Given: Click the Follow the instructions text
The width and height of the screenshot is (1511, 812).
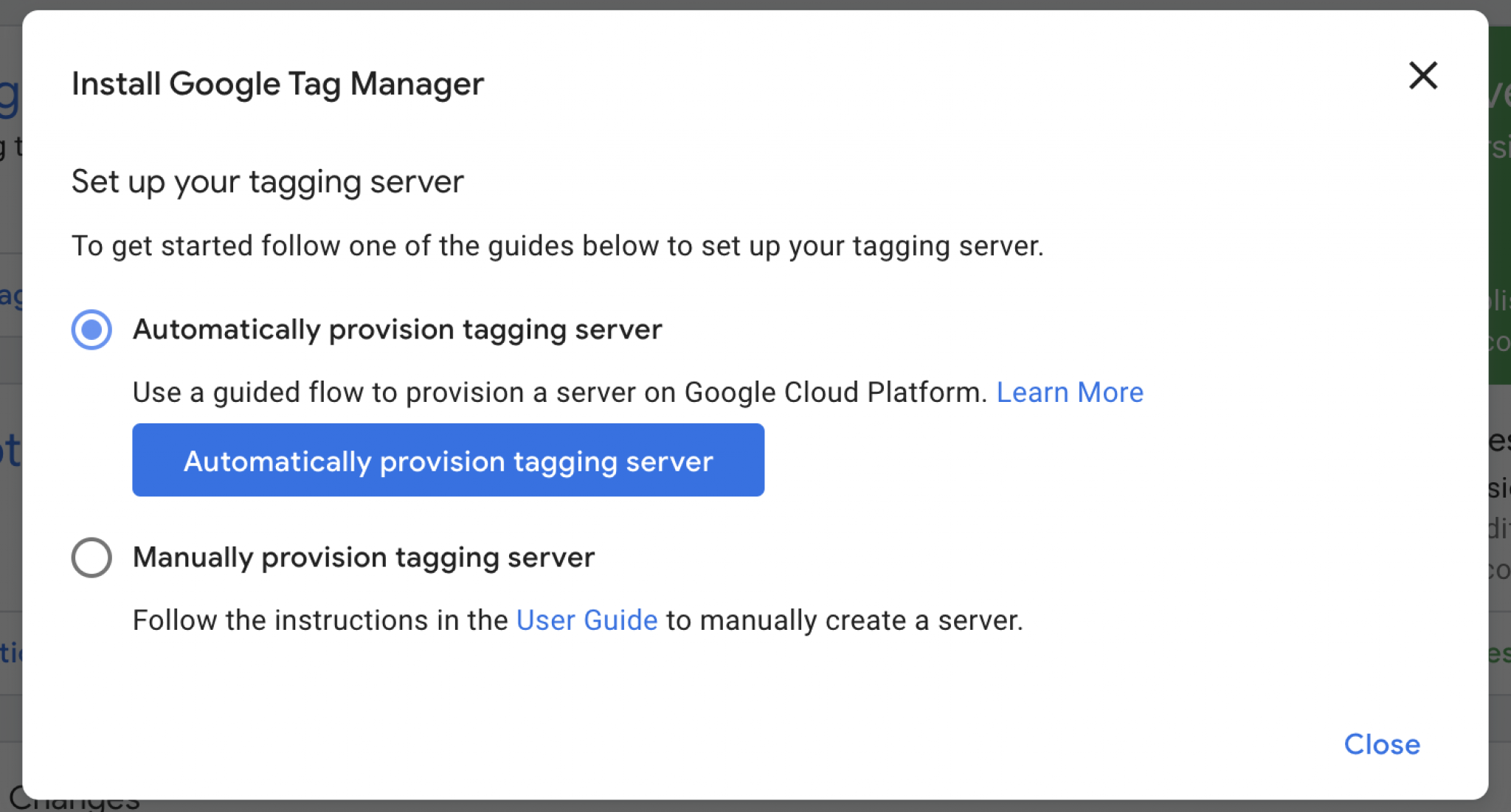Looking at the screenshot, I should pos(320,620).
